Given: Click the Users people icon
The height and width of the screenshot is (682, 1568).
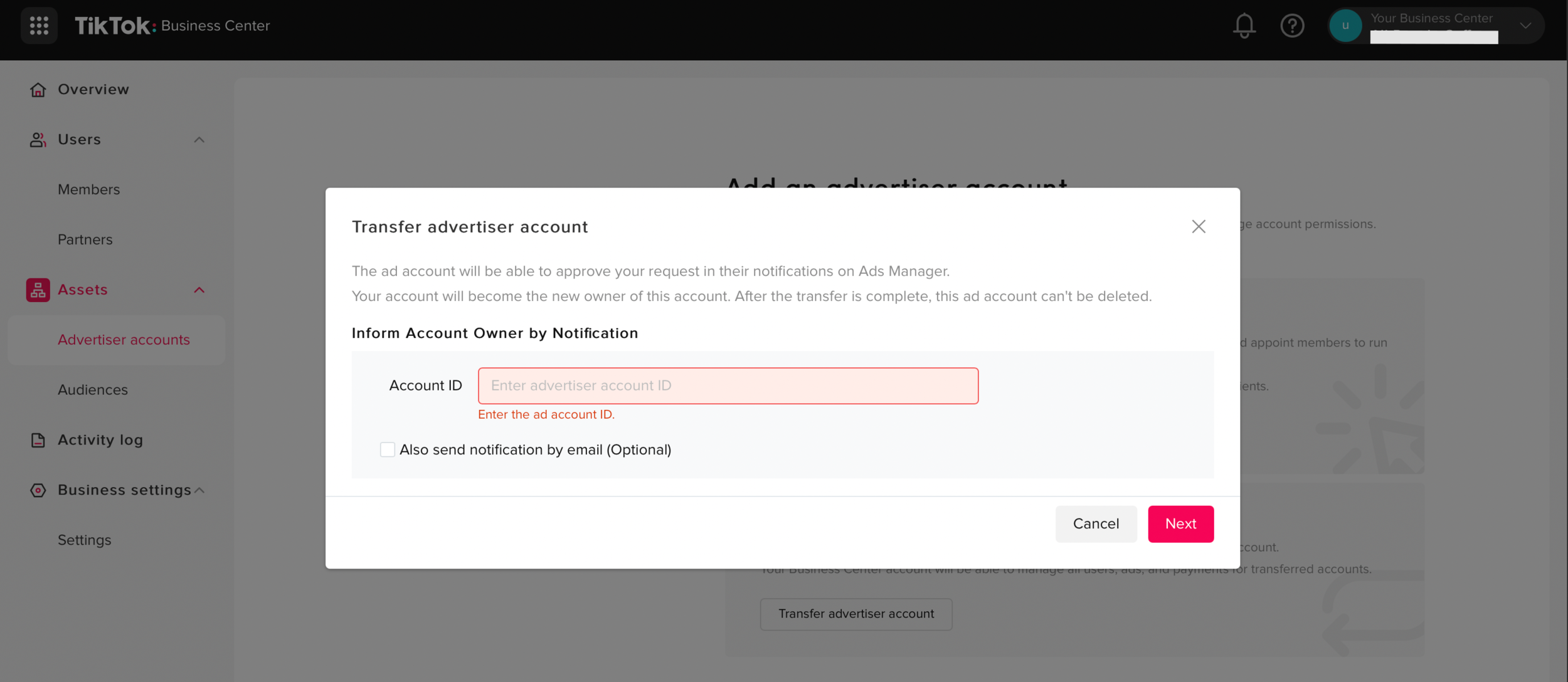Looking at the screenshot, I should pyautogui.click(x=38, y=140).
